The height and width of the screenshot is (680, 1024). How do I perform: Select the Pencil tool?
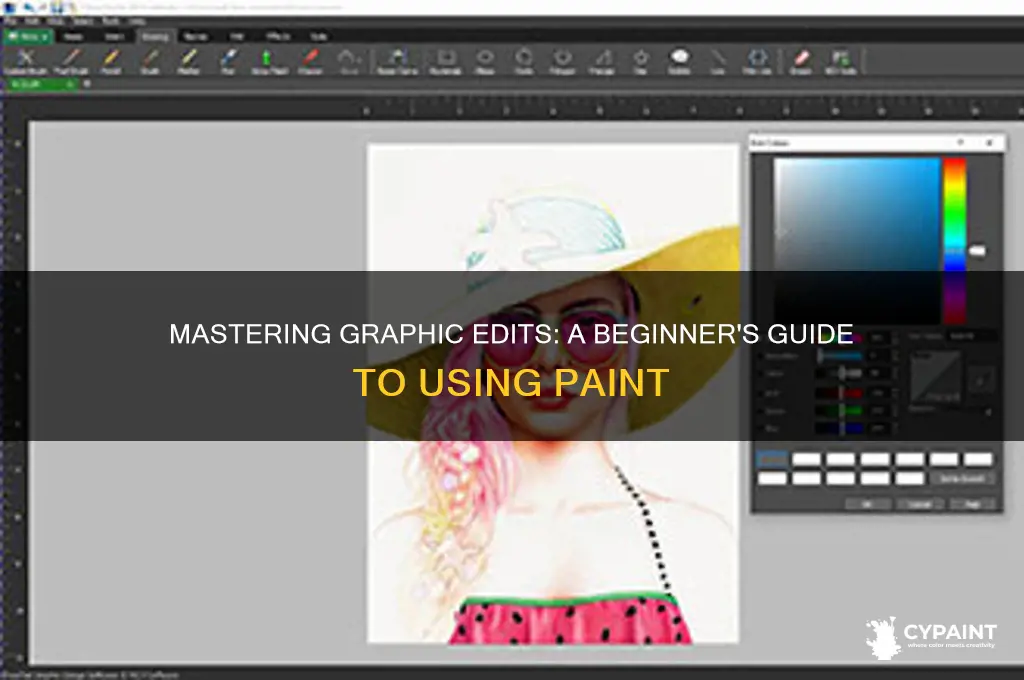(111, 62)
